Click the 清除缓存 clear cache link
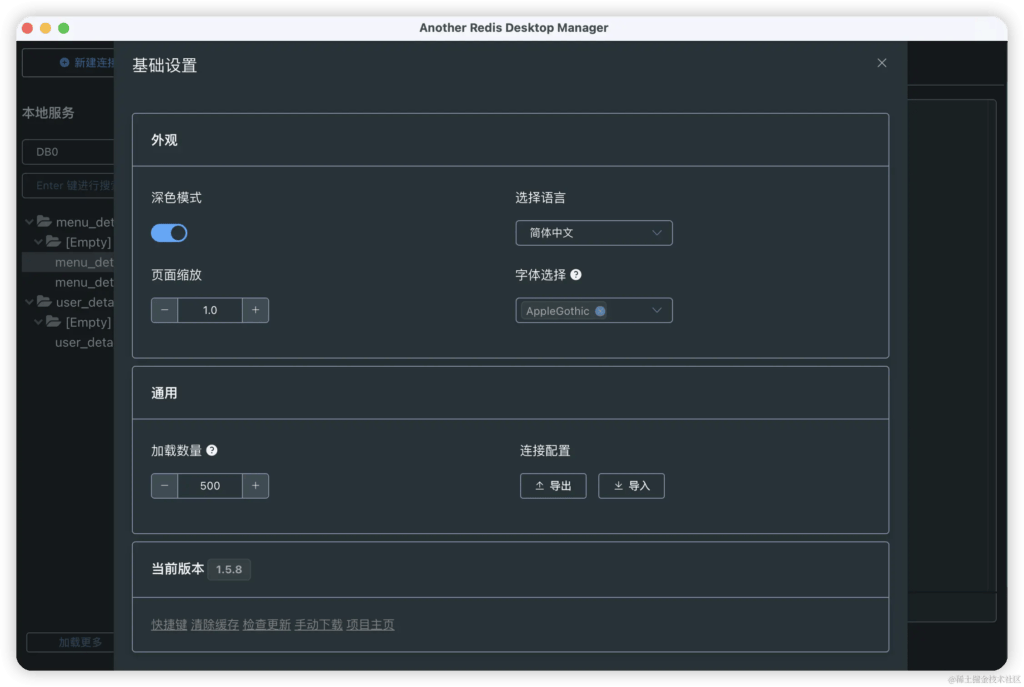This screenshot has width=1024, height=687. coord(215,625)
